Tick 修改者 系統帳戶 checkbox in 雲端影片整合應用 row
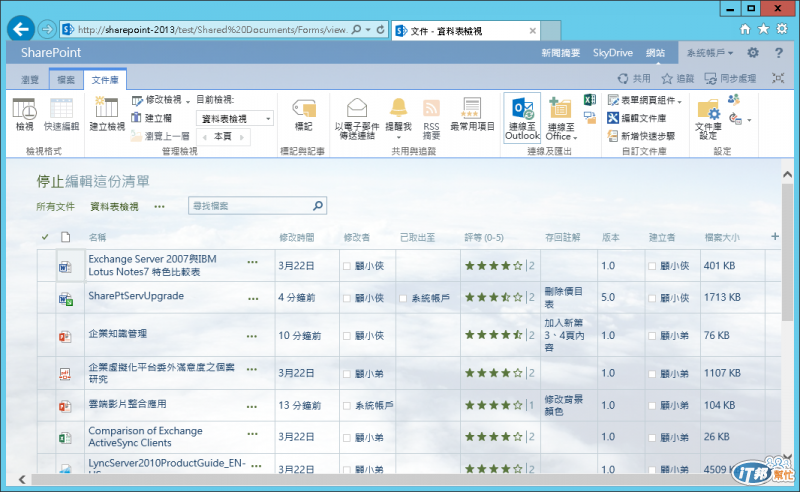 pos(347,406)
